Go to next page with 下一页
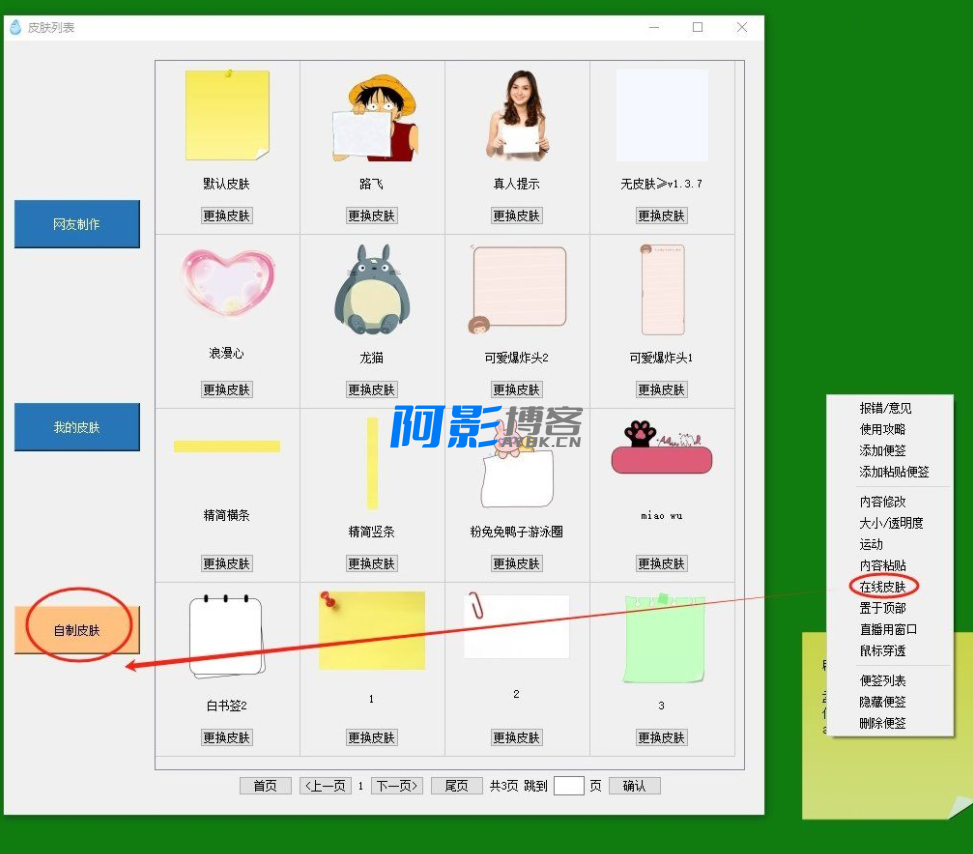 397,786
